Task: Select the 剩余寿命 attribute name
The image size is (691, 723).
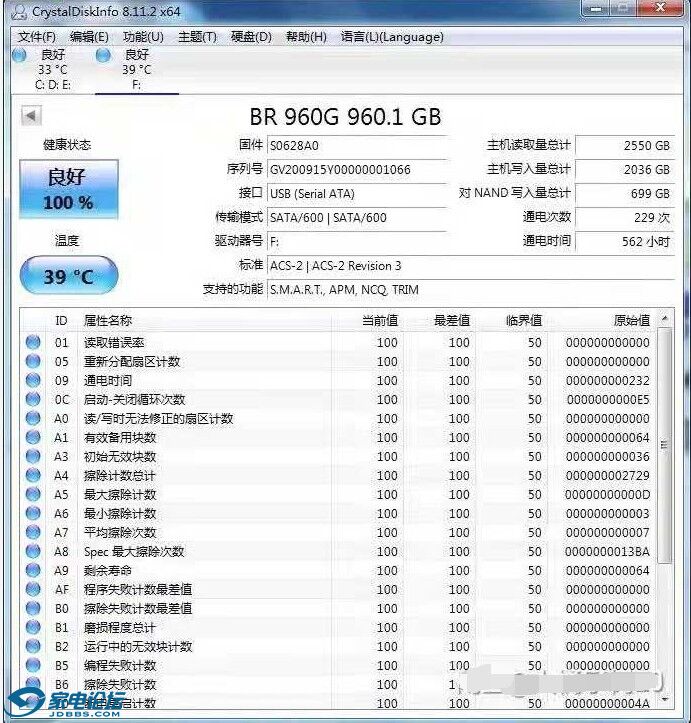Action: tap(108, 570)
